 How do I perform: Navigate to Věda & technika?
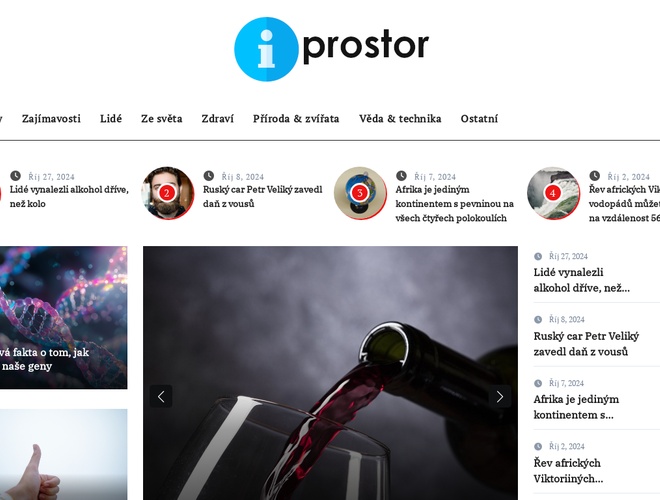point(400,119)
